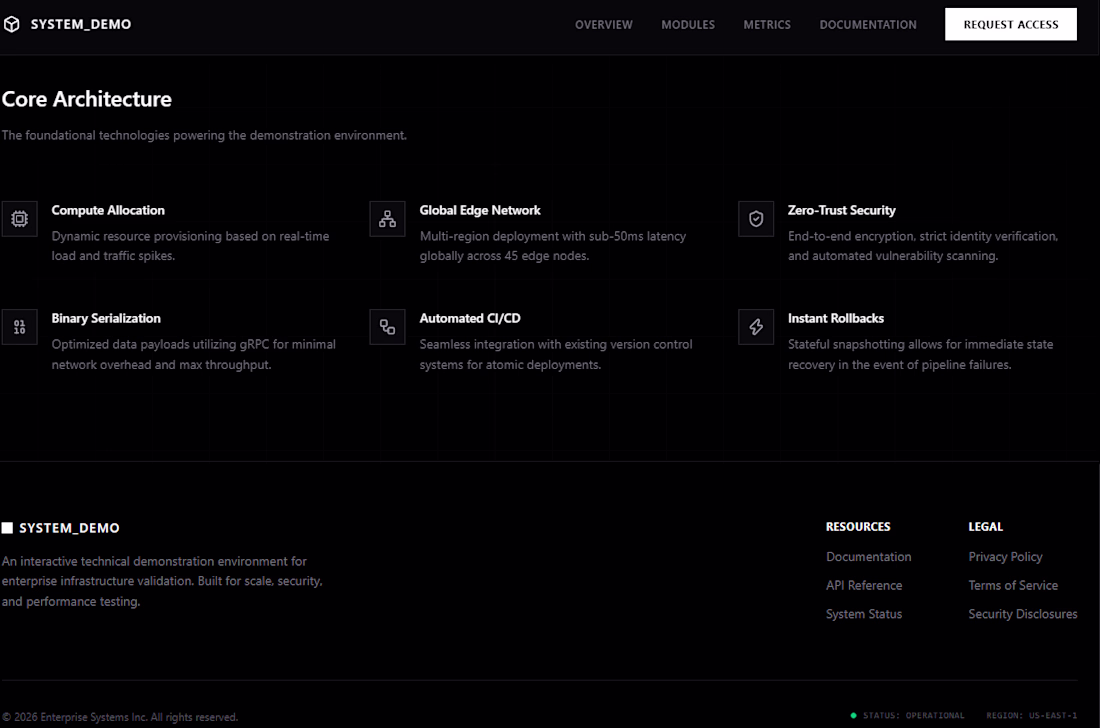Screen dimensions: 1100x728
Task: Click the 'Multi-region deployment' description
Action: tap(553, 246)
